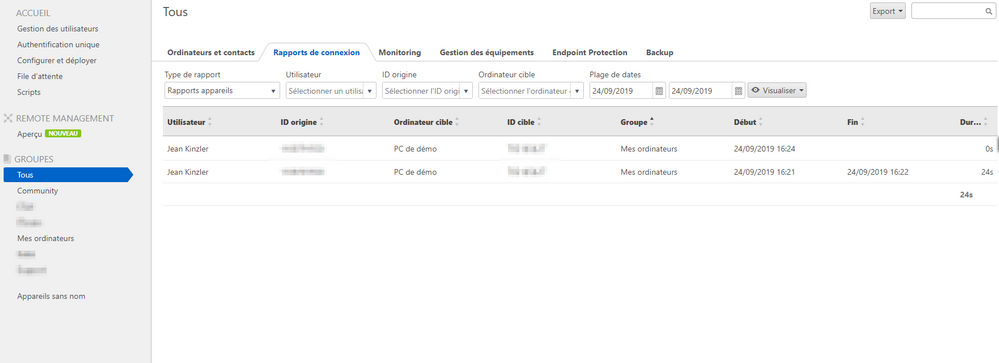Click PC de démo in first row
This screenshot has width=999, height=363.
(x=415, y=149)
